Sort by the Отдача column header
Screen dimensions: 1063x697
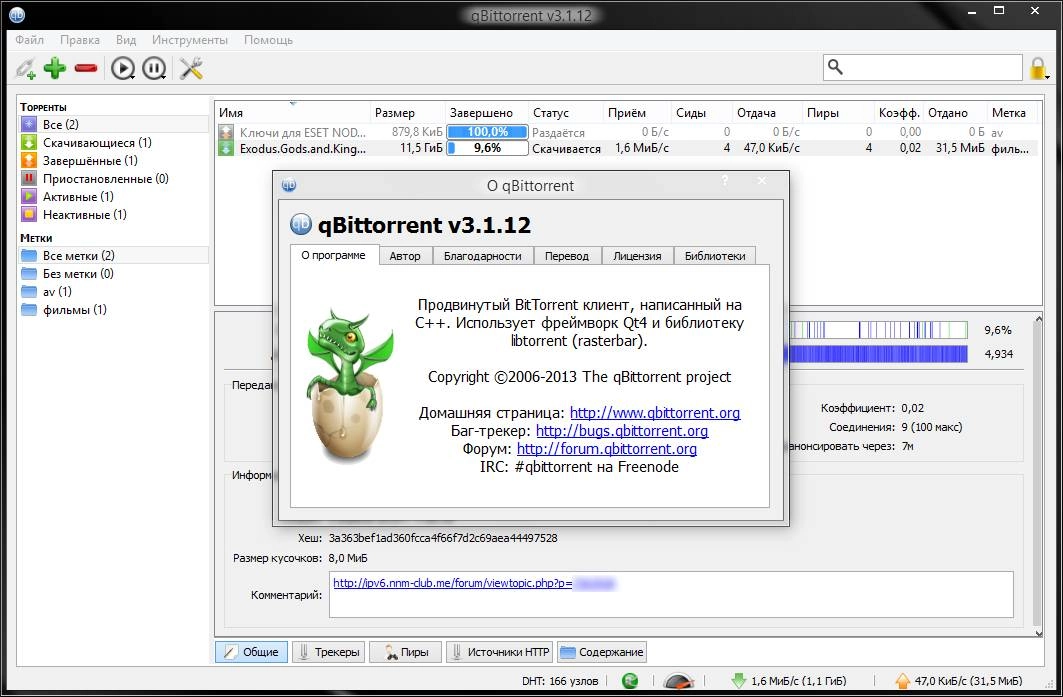[768, 113]
